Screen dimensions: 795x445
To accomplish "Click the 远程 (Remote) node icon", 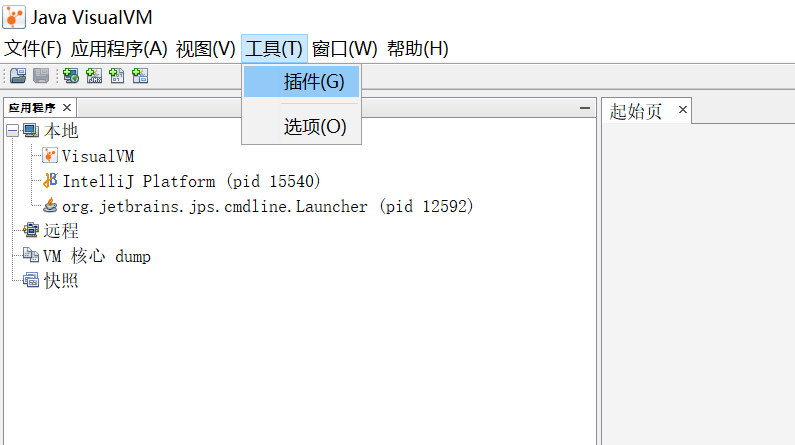I will coord(31,231).
